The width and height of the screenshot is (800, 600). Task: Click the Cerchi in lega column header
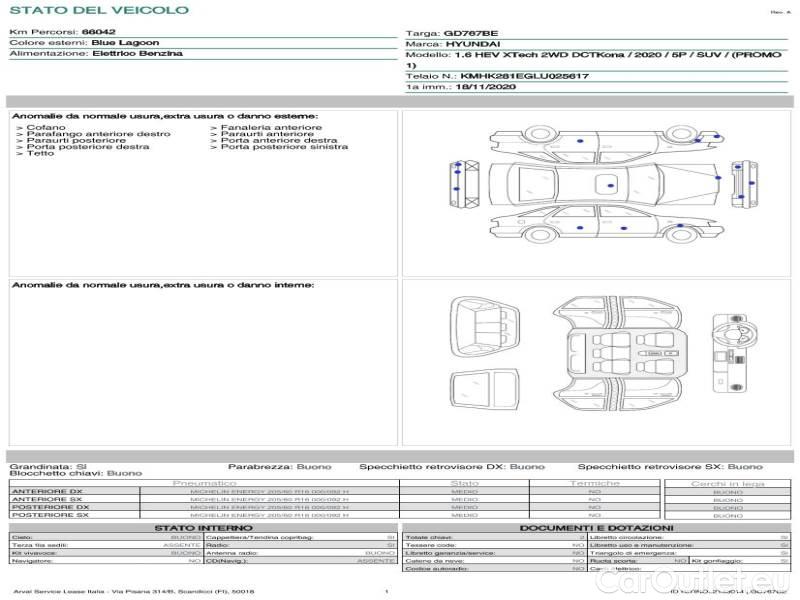727,483
